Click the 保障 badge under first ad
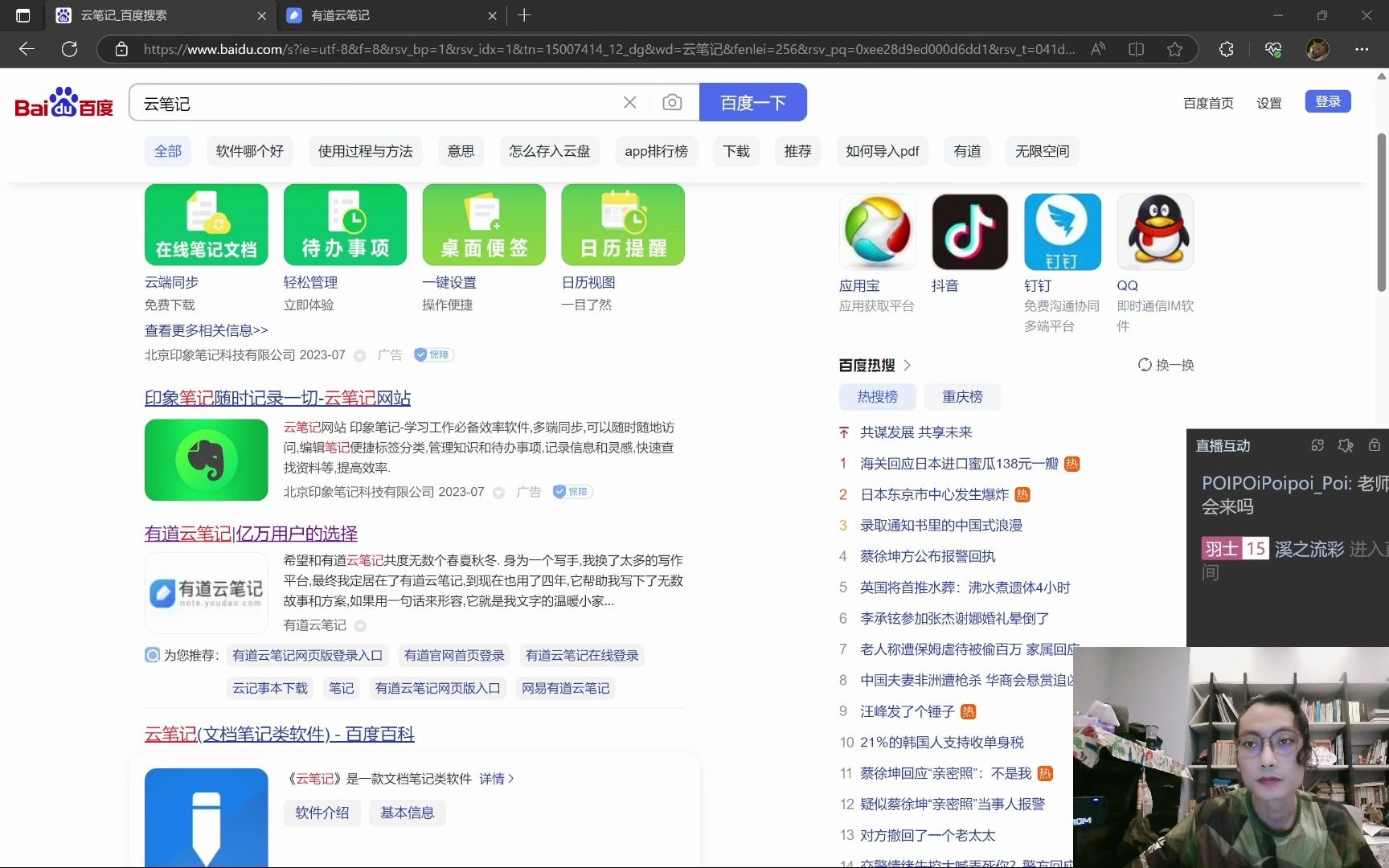Screen dimensions: 1389x868 [434, 354]
